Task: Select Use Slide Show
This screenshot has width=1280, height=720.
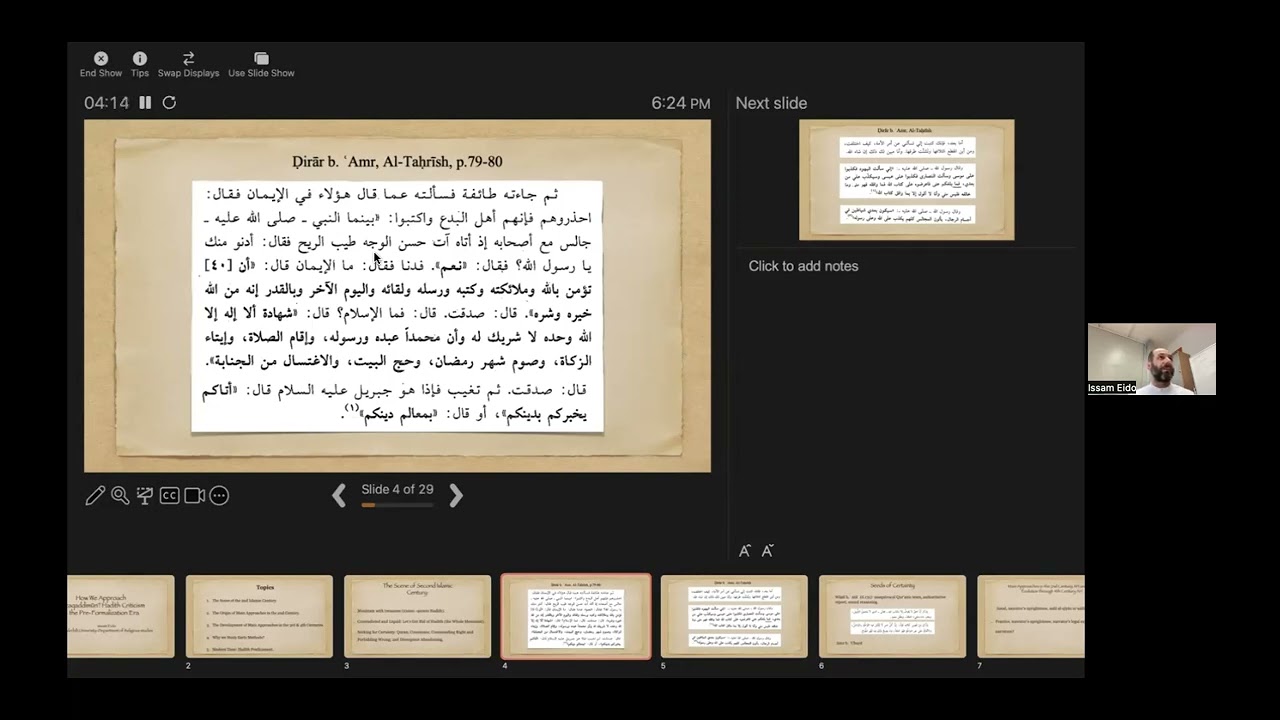Action: tap(261, 65)
